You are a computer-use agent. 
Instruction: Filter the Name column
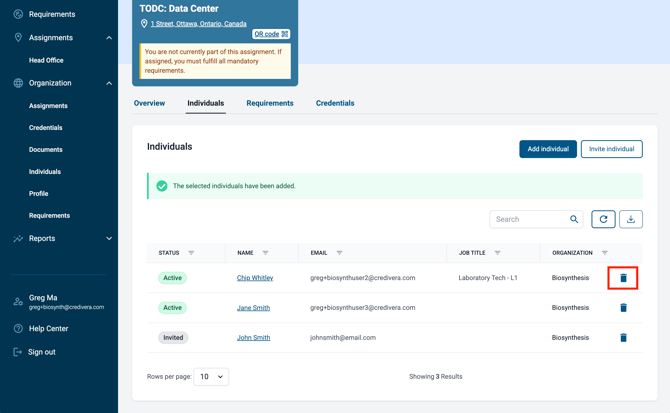point(265,253)
